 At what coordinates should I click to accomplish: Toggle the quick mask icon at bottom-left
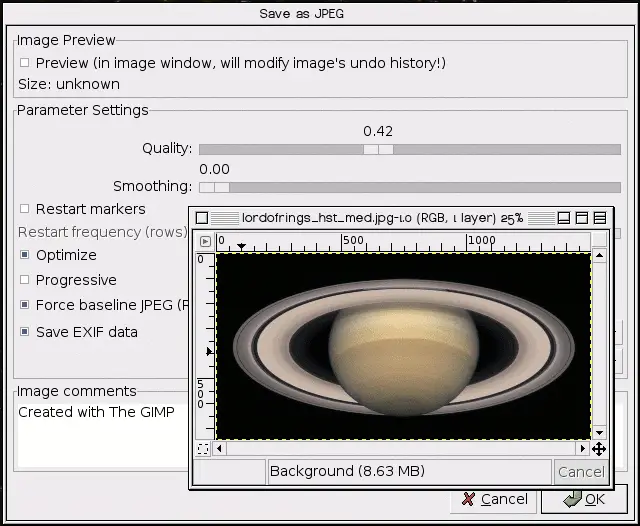pyautogui.click(x=204, y=449)
